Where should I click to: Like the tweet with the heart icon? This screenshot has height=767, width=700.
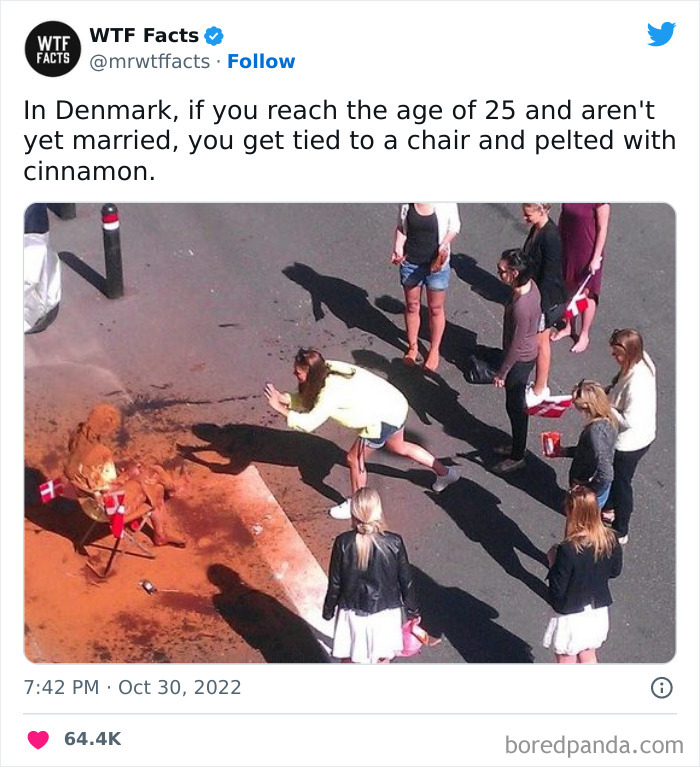(38, 739)
